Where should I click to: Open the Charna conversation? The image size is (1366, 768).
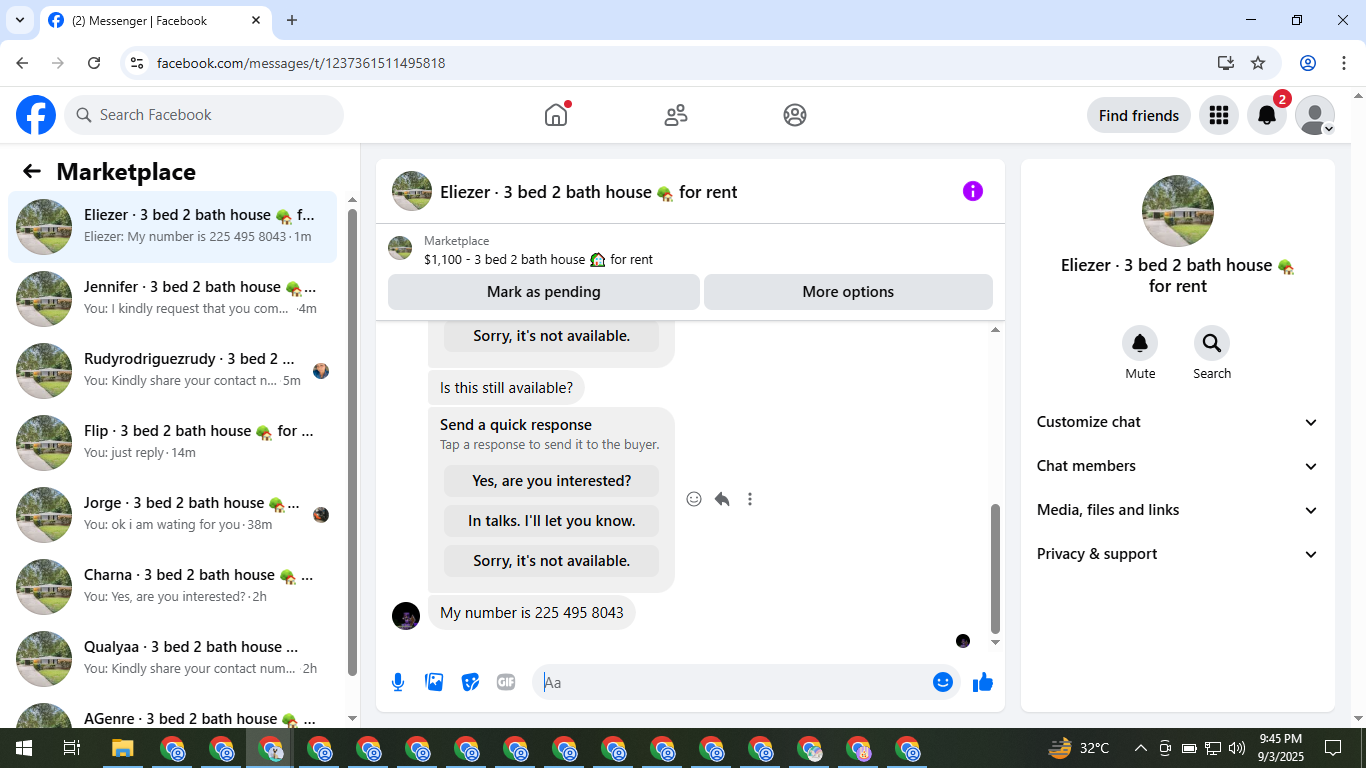click(x=173, y=587)
